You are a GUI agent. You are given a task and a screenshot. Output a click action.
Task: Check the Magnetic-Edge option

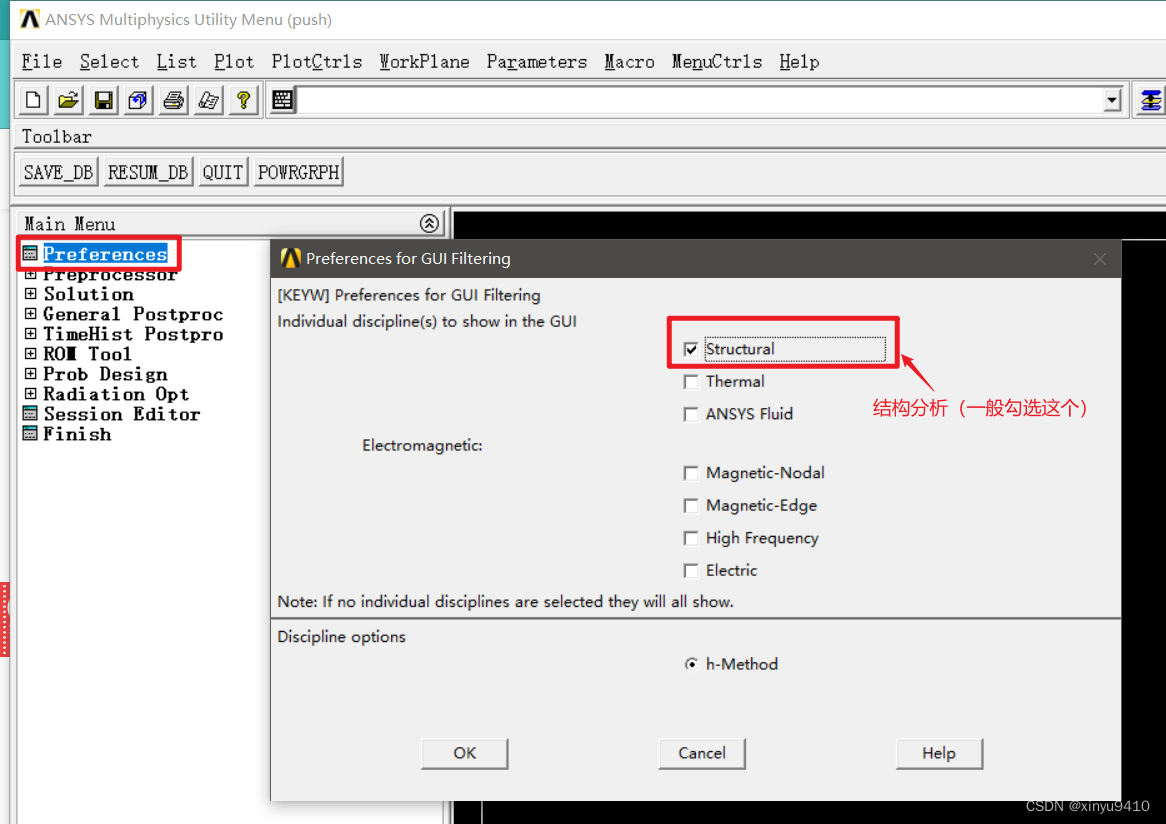click(691, 506)
